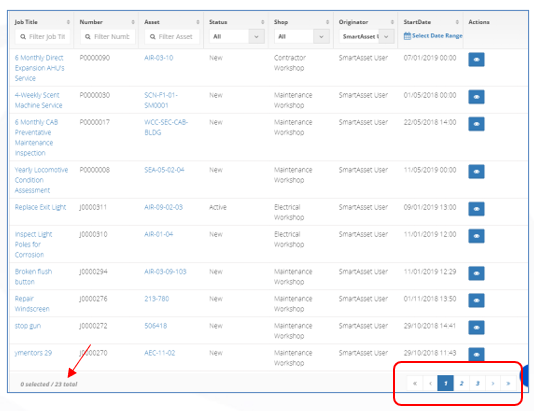Screen dimensions: 534x411
Task: View the Repair Windscreen job
Action: click(x=476, y=300)
